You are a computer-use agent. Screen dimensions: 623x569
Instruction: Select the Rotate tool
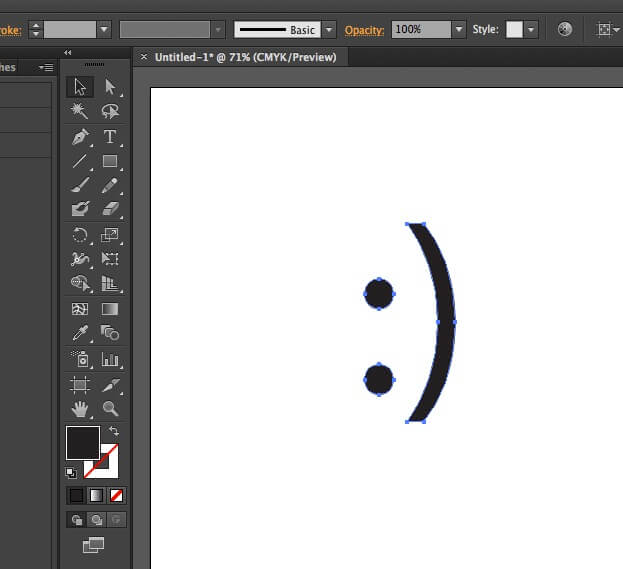point(80,235)
